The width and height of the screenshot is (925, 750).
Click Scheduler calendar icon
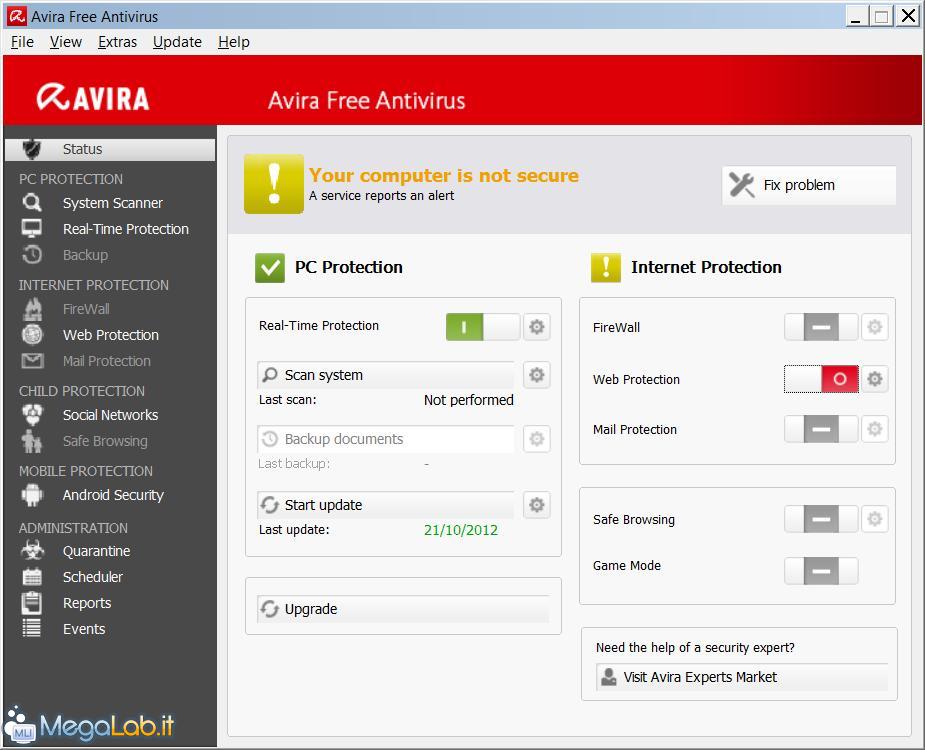[32, 577]
